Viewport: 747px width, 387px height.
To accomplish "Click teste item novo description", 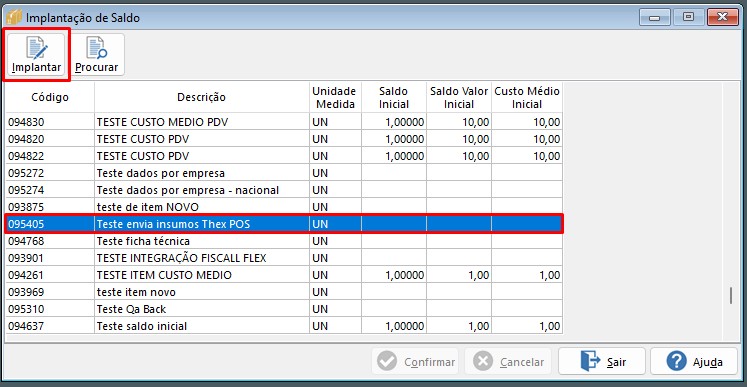I will point(136,292).
